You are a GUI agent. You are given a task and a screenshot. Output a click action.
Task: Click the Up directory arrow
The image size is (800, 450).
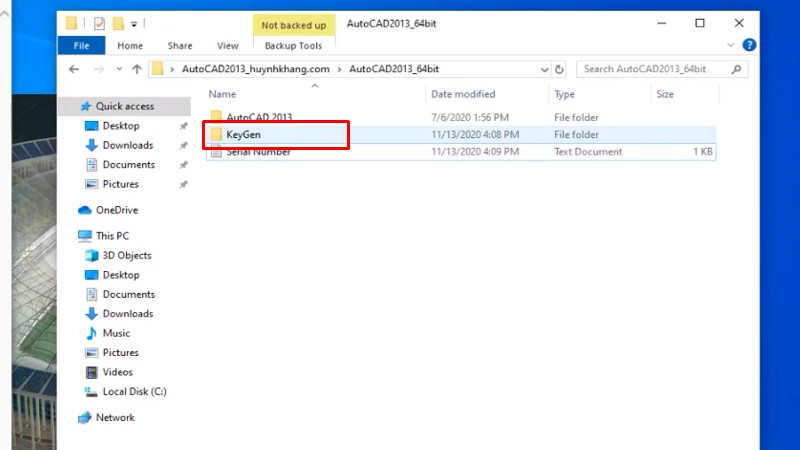(136, 69)
